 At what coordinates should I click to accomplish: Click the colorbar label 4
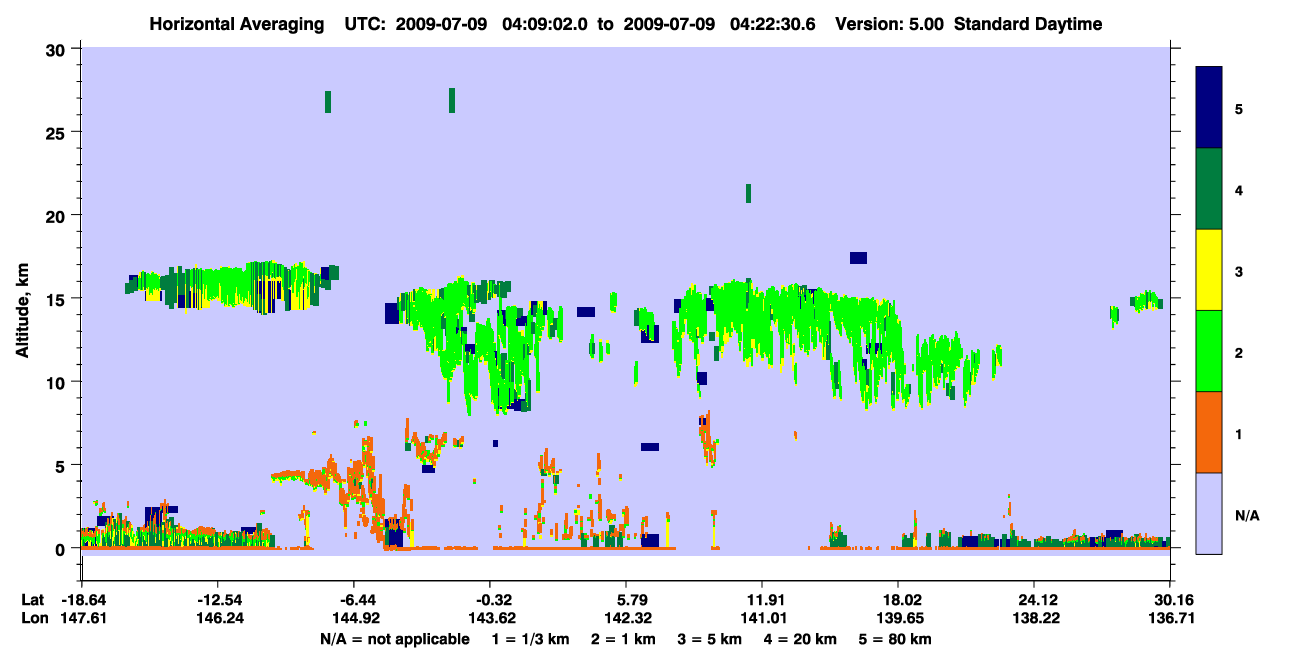[x=1238, y=189]
